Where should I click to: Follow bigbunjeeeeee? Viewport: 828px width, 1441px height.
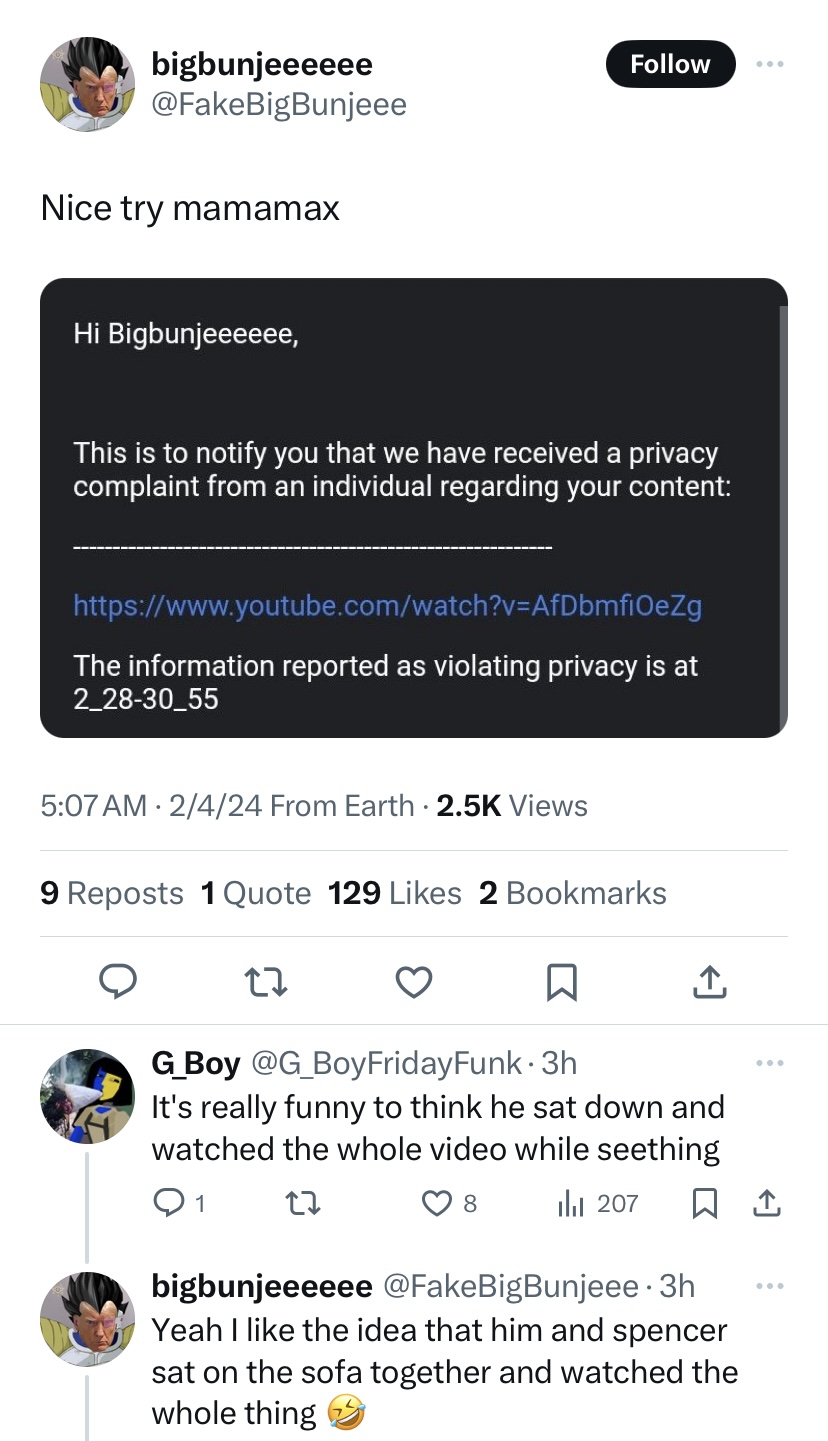pyautogui.click(x=670, y=64)
